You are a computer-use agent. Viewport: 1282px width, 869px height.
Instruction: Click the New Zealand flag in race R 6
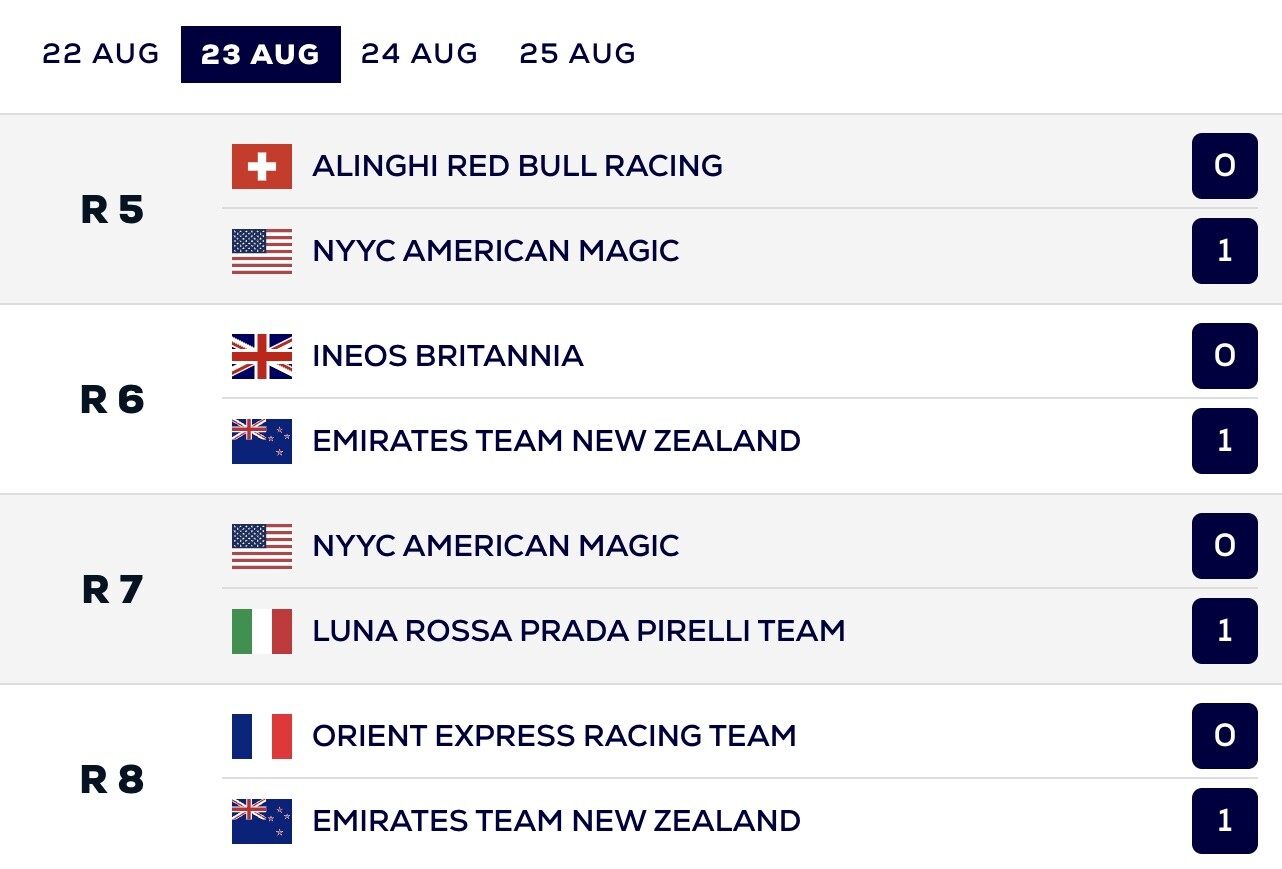coord(262,441)
